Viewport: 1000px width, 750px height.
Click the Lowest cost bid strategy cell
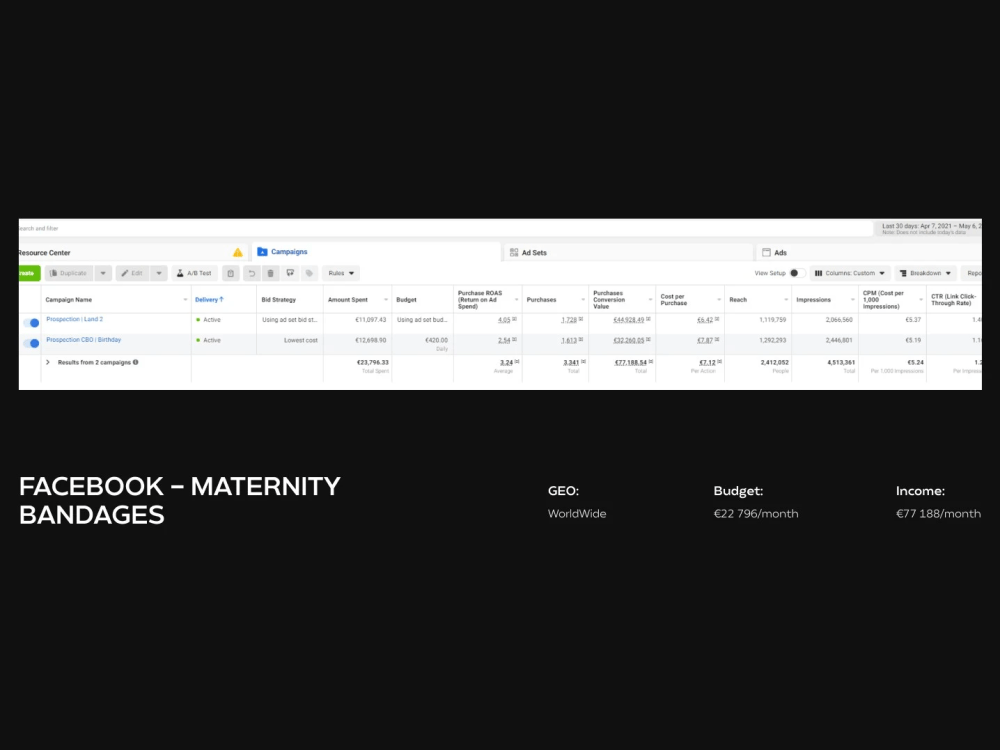[300, 341]
